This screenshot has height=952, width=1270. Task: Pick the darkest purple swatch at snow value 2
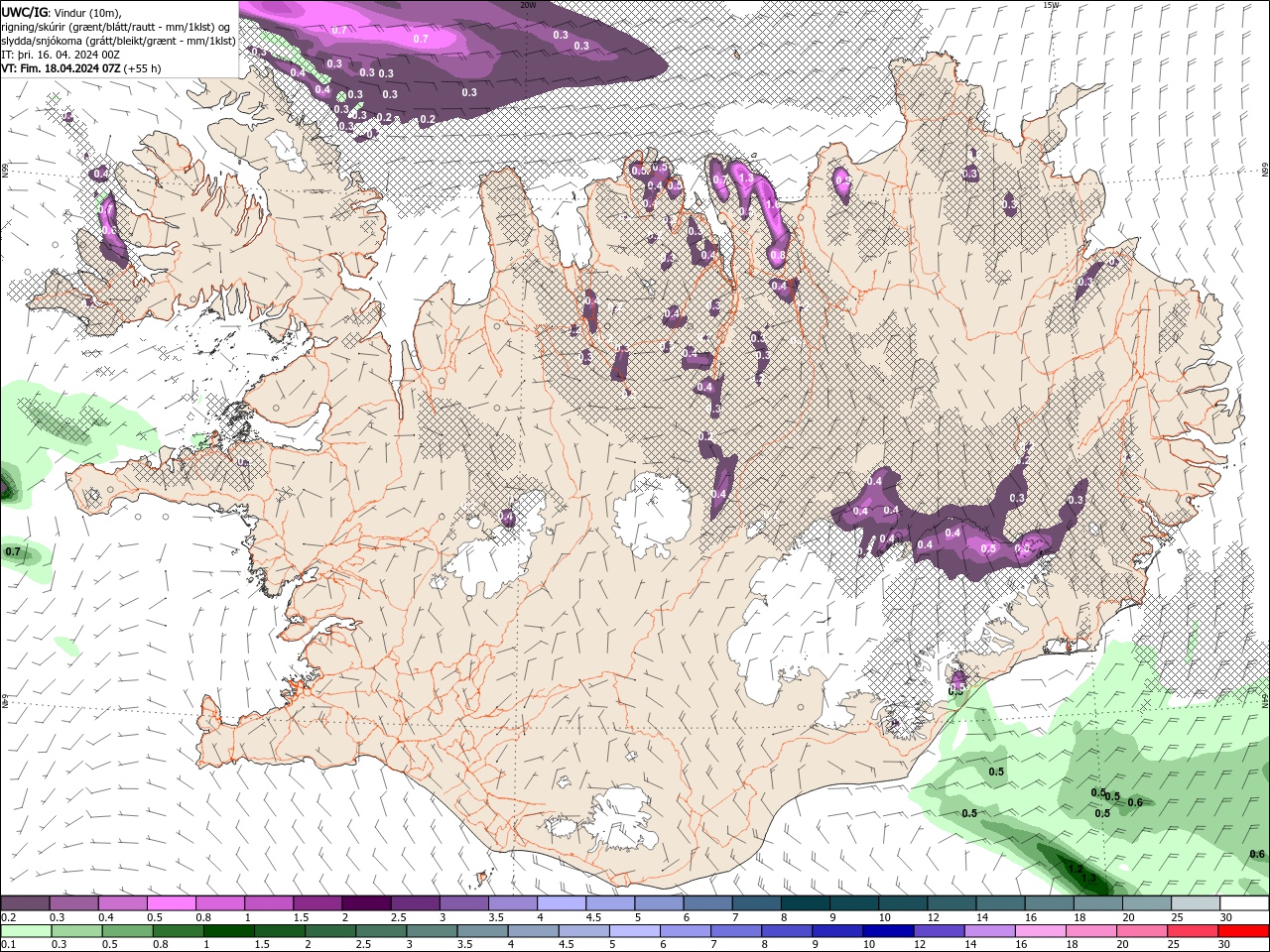pyautogui.click(x=365, y=903)
